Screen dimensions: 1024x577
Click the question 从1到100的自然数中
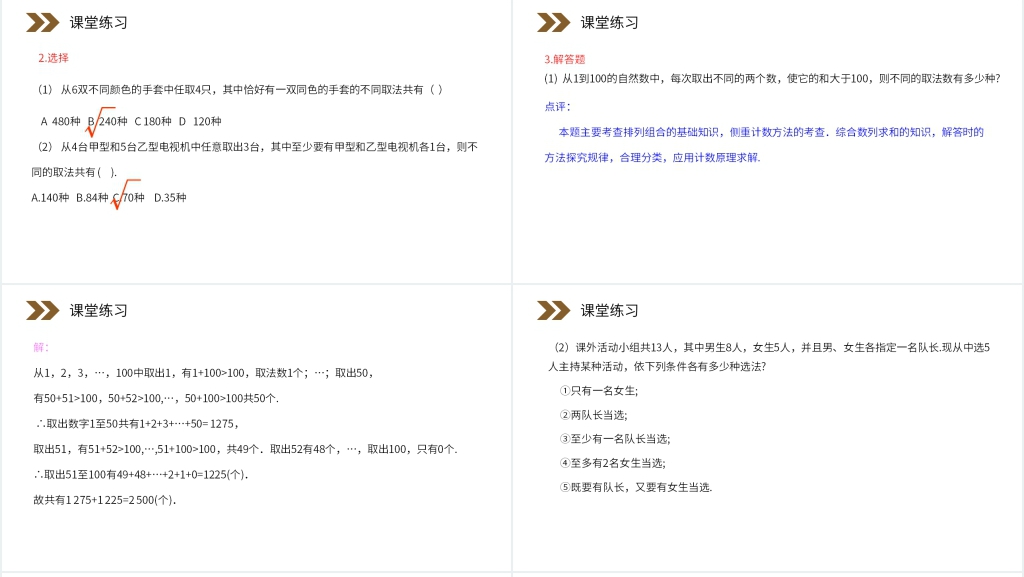(772, 79)
